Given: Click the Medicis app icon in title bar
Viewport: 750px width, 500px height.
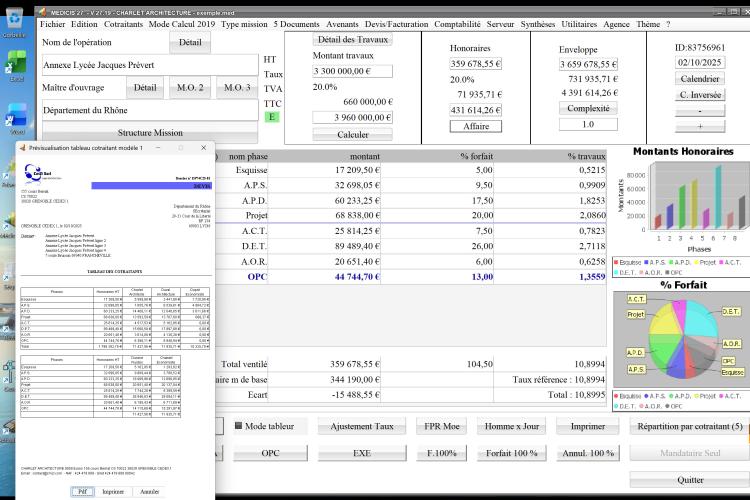Looking at the screenshot, I should point(43,12).
